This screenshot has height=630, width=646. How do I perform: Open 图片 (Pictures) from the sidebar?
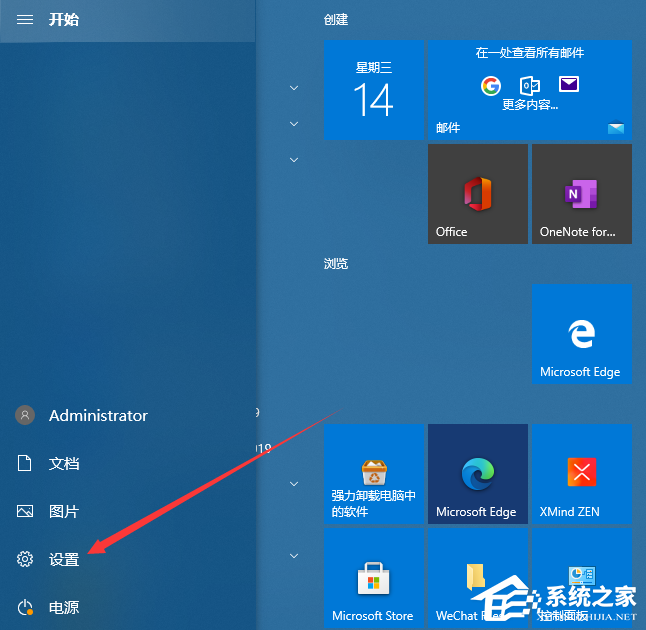[x=63, y=511]
